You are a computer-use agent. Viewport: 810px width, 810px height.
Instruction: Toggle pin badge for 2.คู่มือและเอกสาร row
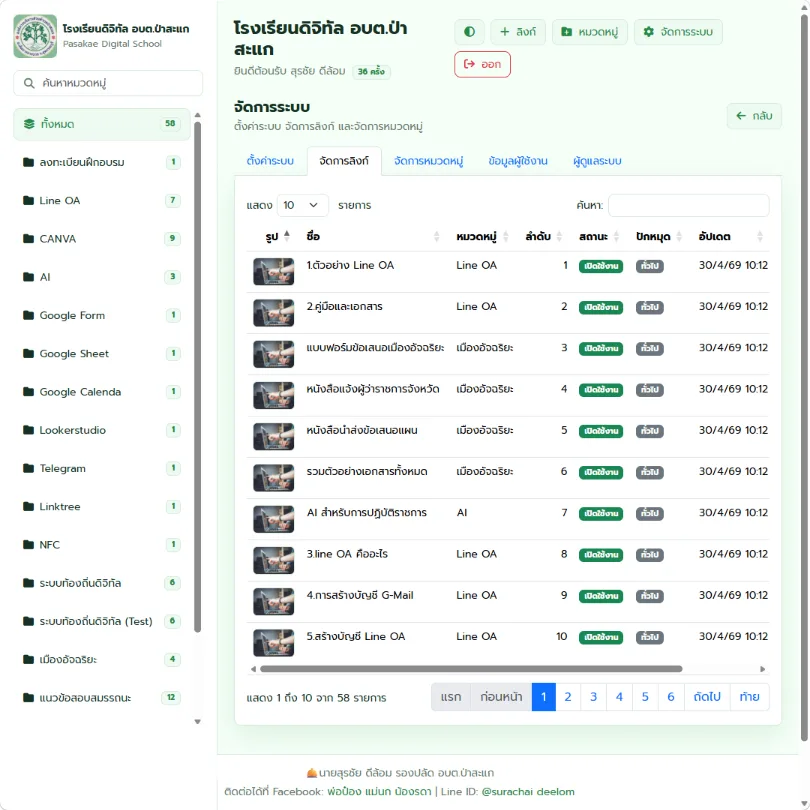coord(649,307)
